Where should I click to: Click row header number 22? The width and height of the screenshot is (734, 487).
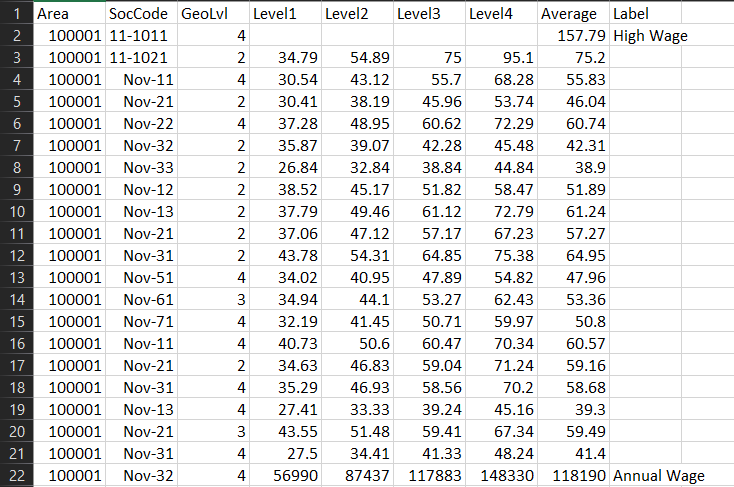coord(16,476)
